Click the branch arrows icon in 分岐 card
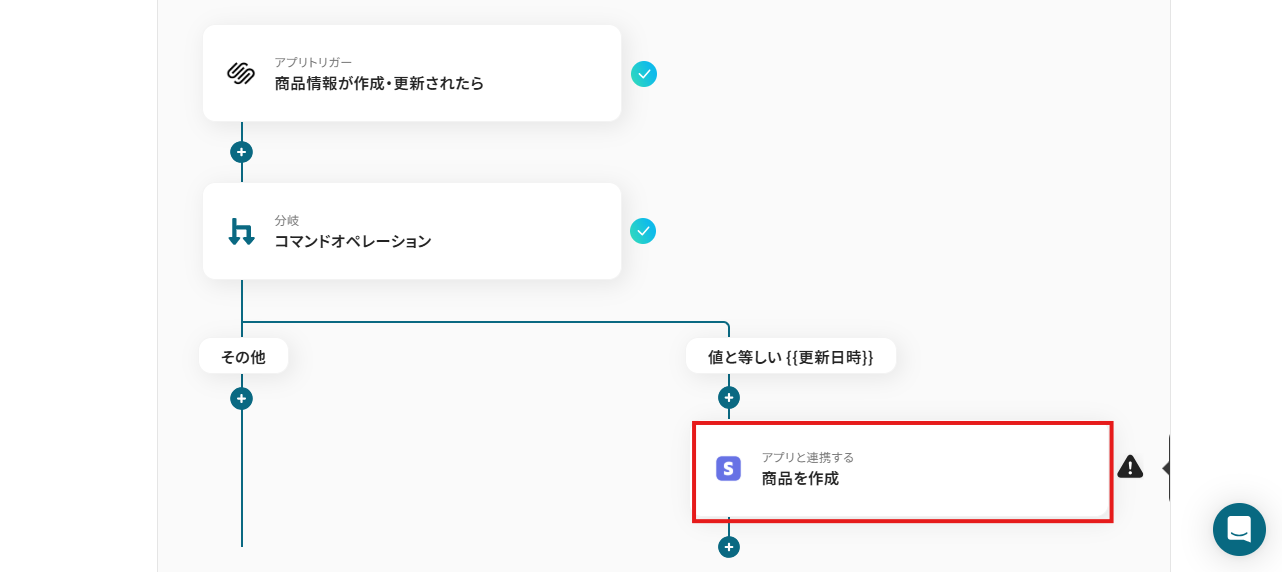This screenshot has height=572, width=1282. coord(241,231)
